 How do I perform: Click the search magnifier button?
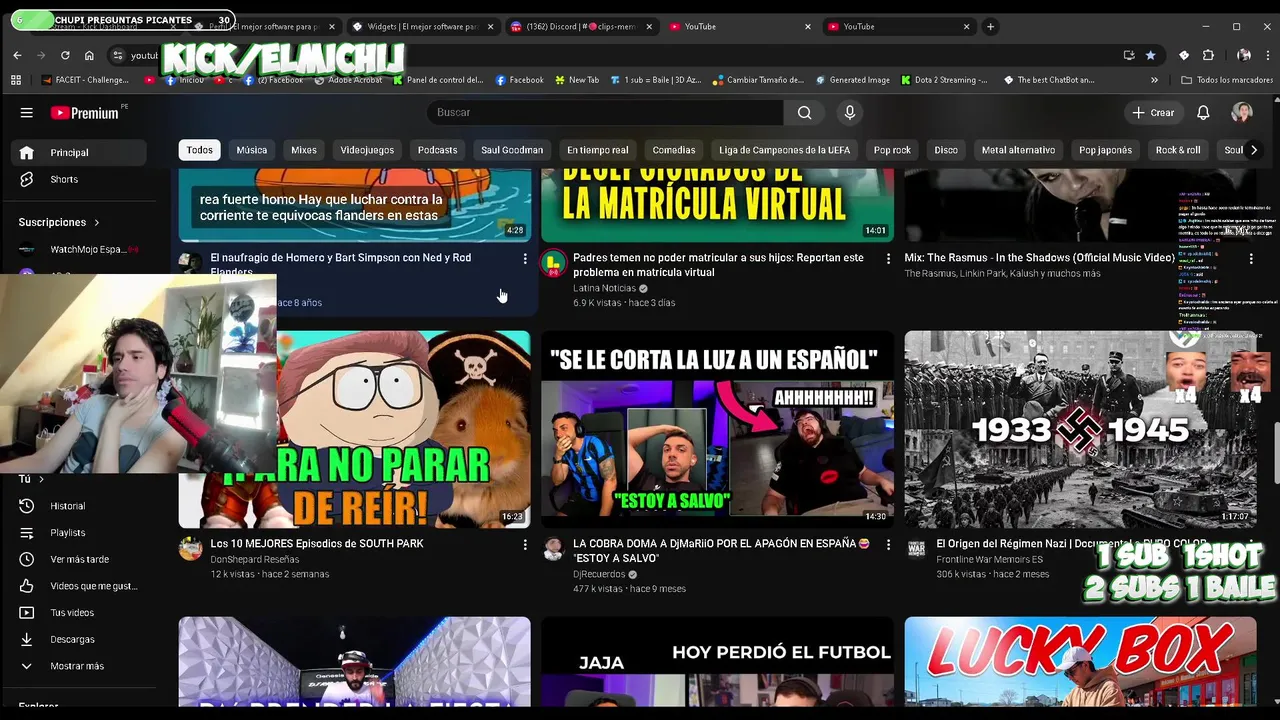click(x=804, y=113)
